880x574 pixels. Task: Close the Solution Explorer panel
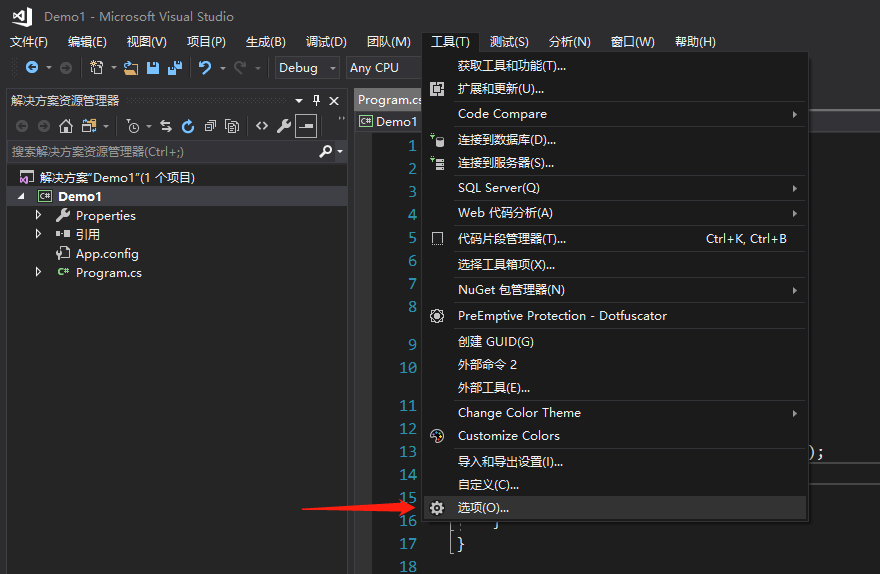[x=334, y=100]
